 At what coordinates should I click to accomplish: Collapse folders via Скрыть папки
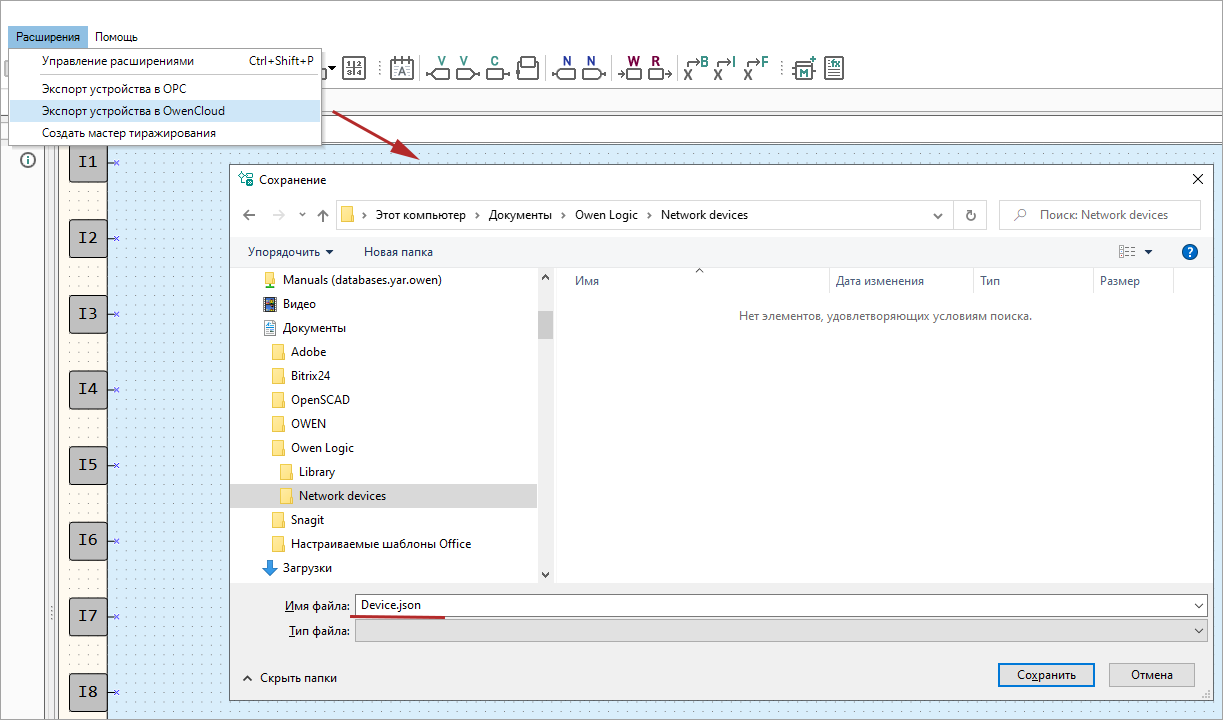[290, 678]
